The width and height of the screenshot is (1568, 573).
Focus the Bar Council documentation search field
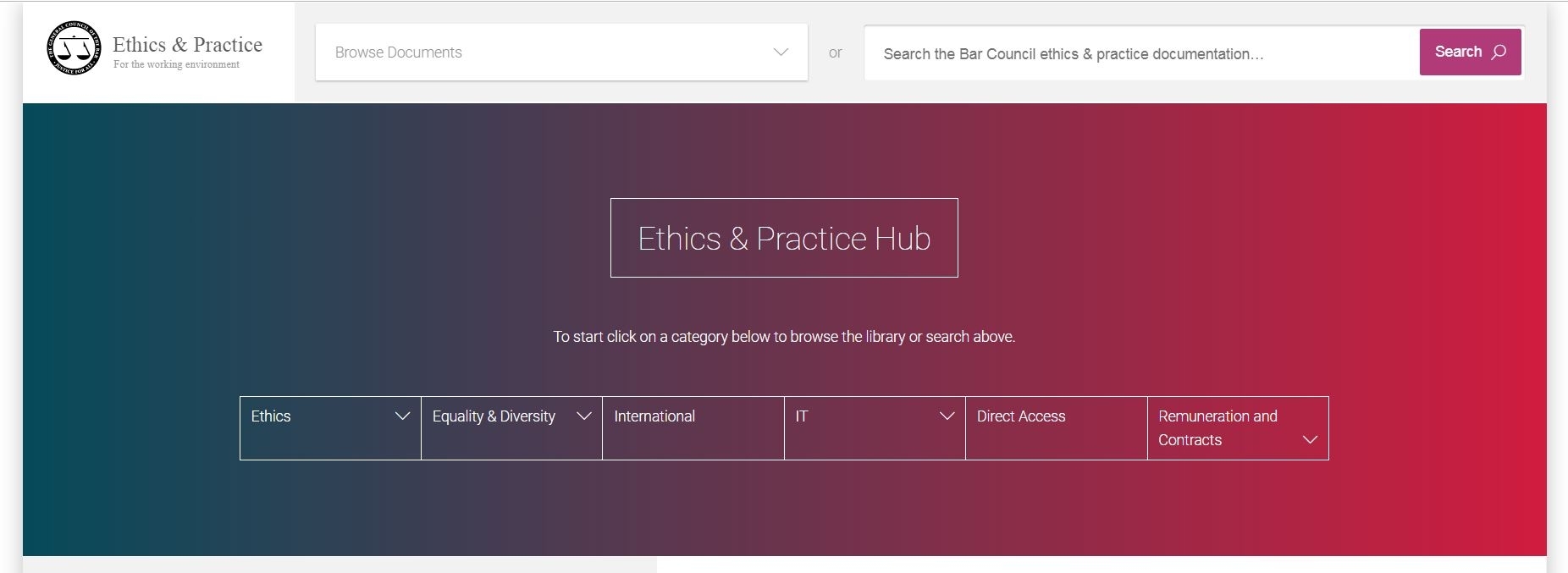pyautogui.click(x=1141, y=53)
